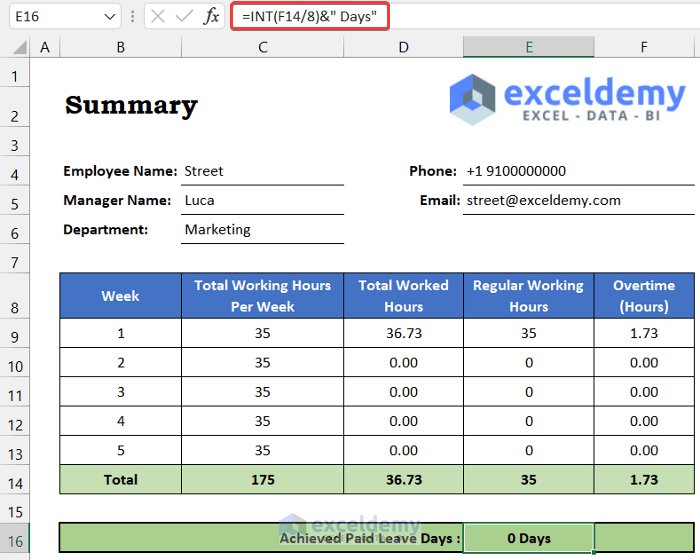Click the Phone label

click(x=433, y=171)
